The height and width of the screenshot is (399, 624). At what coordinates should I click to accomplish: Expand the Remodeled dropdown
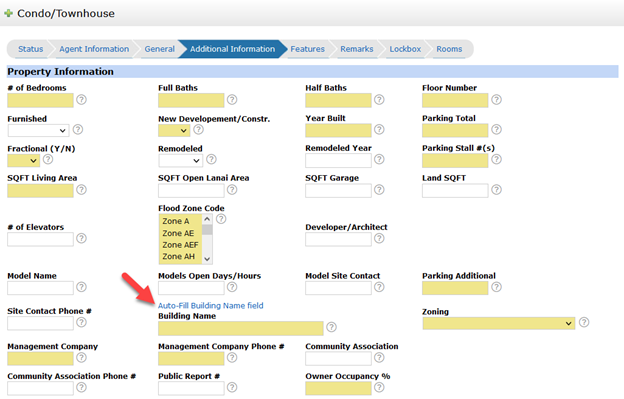[x=180, y=160]
